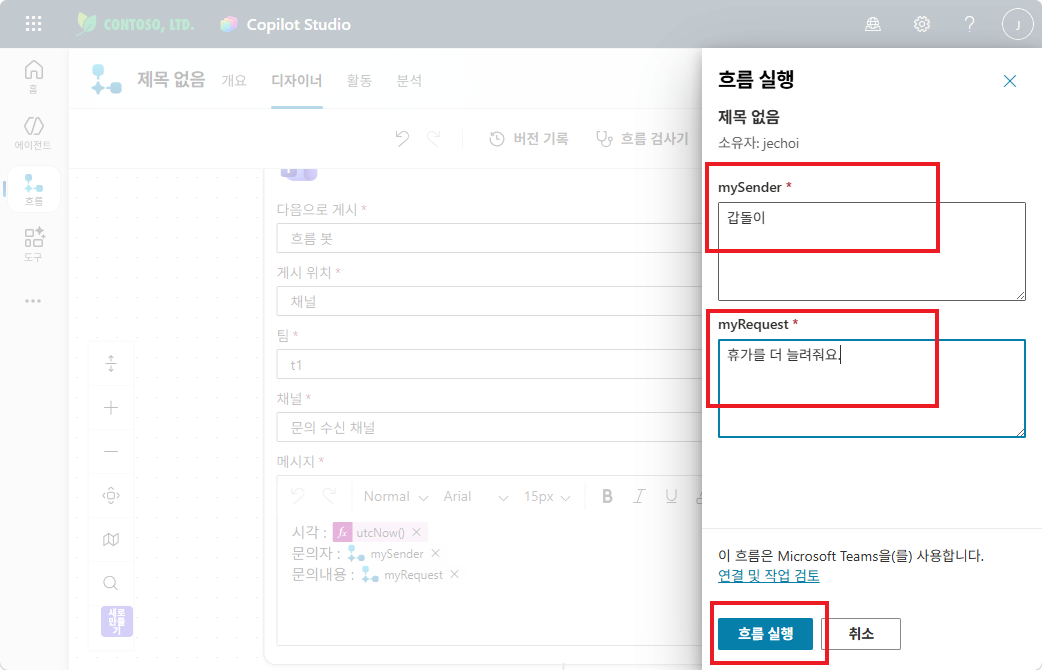Click the 취소 cancel button

(861, 633)
